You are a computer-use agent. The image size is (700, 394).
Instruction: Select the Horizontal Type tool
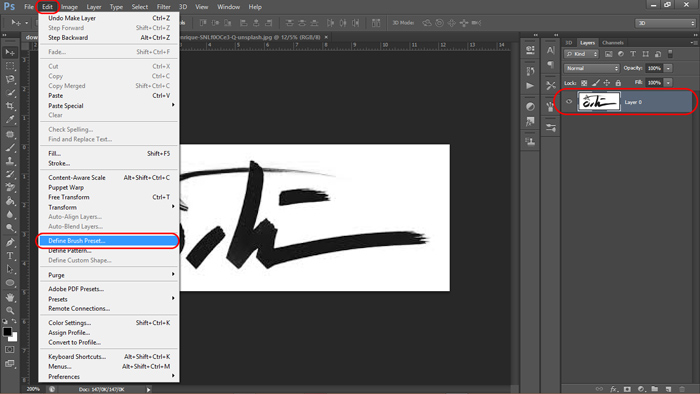coord(10,256)
